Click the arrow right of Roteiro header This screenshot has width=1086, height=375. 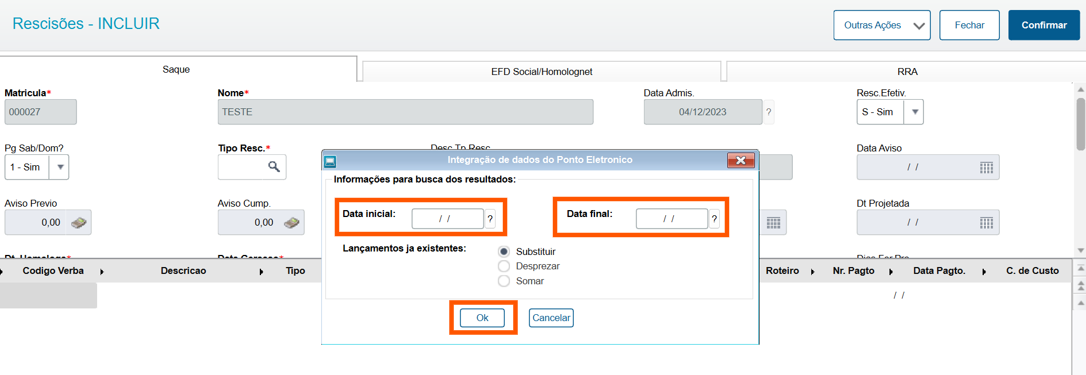(x=812, y=272)
